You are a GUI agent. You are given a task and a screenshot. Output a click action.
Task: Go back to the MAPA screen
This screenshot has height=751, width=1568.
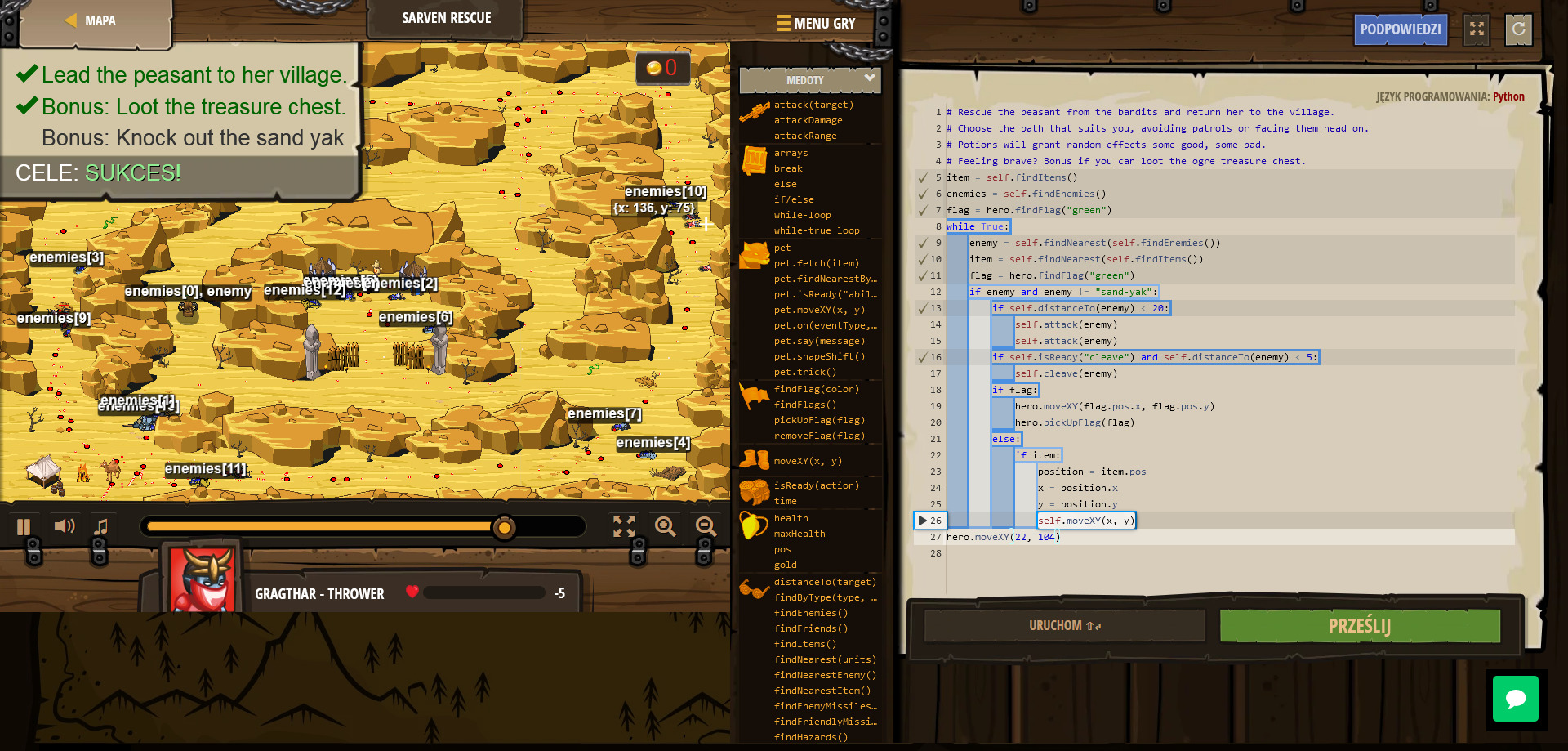point(91,20)
